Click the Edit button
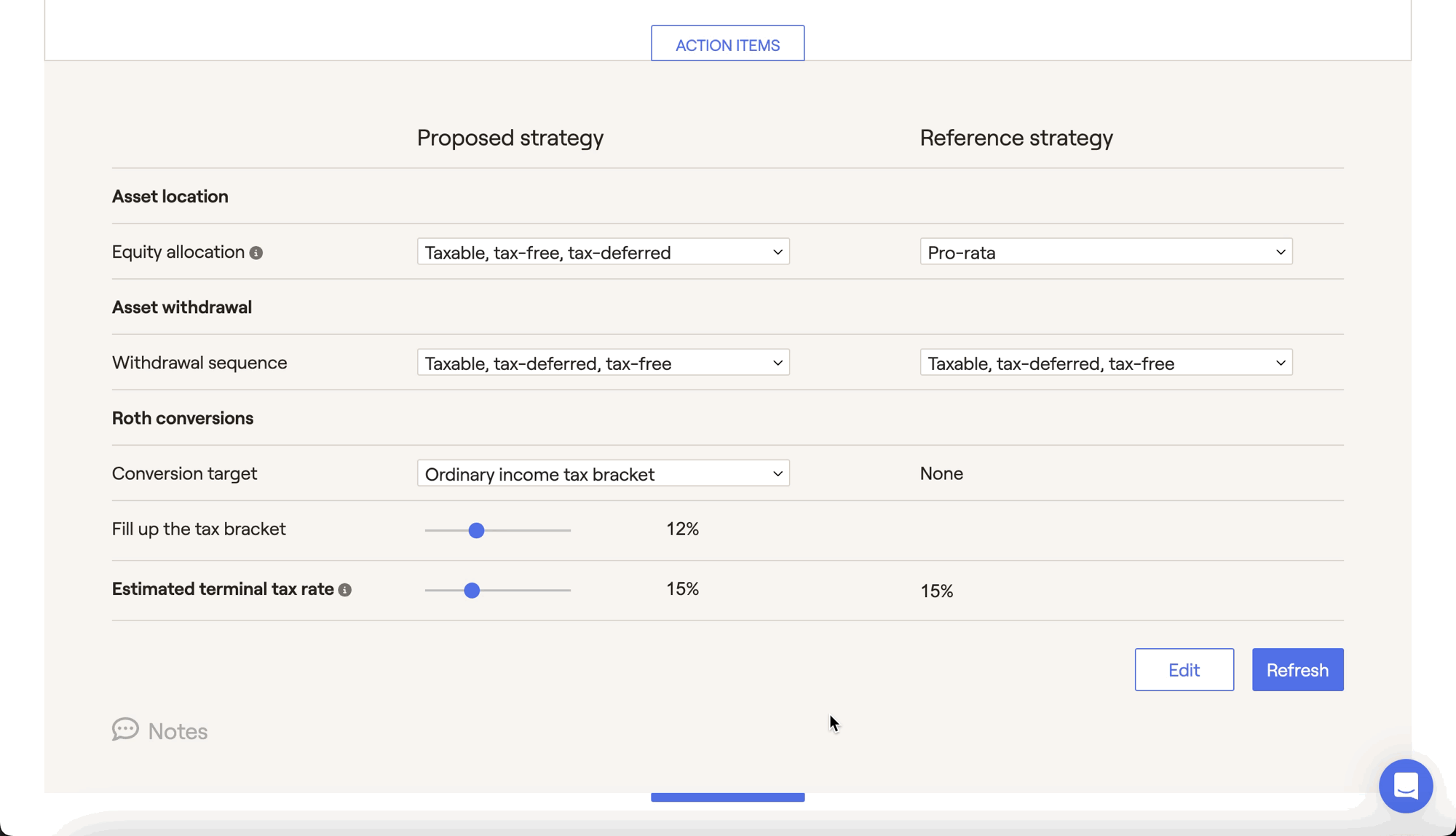Viewport: 1456px width, 836px height. pos(1184,669)
